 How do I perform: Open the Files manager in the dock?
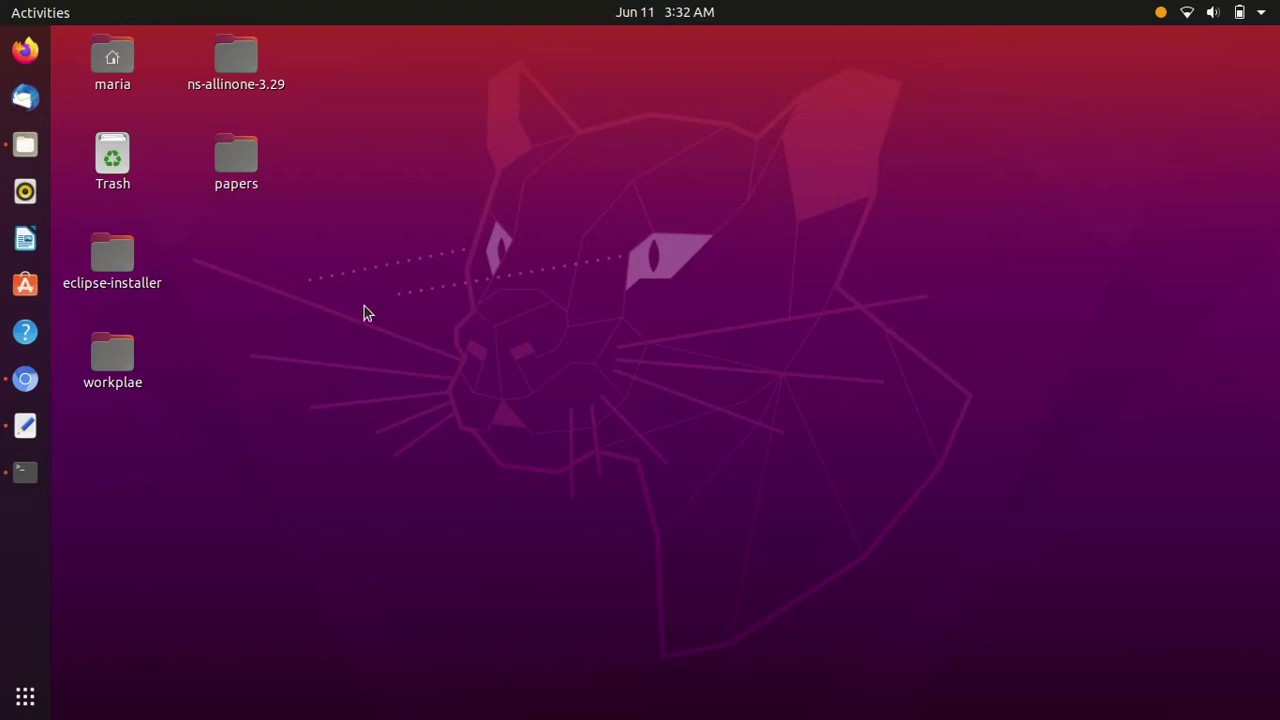[x=25, y=144]
